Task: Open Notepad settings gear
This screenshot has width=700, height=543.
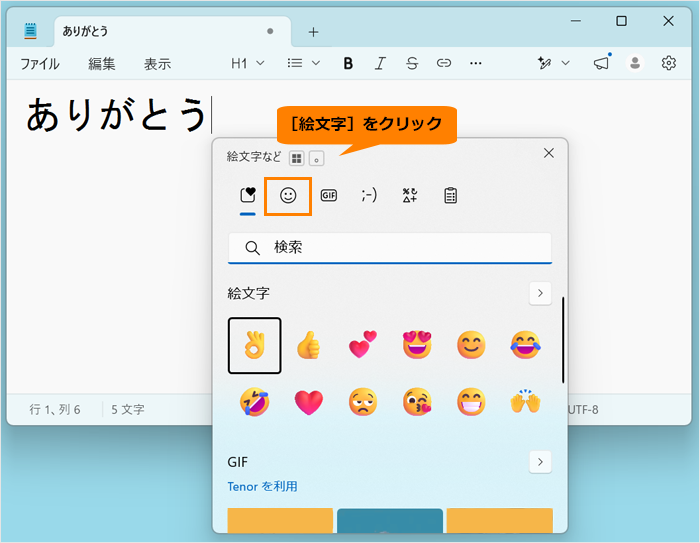Action: [668, 63]
